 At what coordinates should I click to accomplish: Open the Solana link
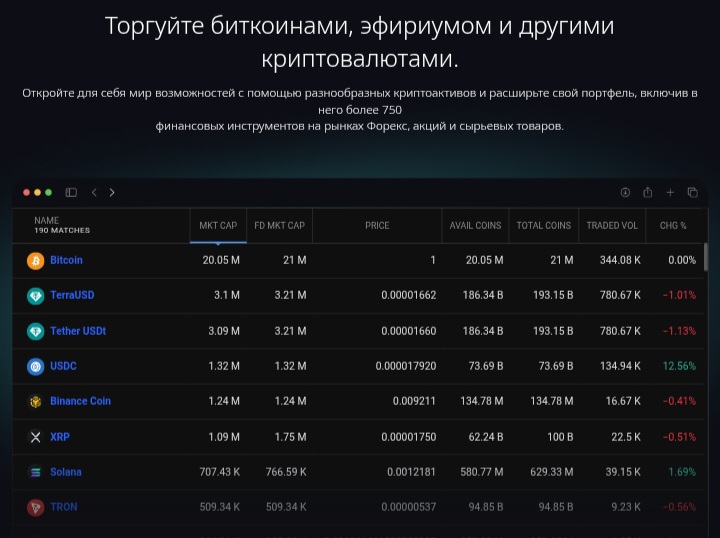pyautogui.click(x=66, y=472)
